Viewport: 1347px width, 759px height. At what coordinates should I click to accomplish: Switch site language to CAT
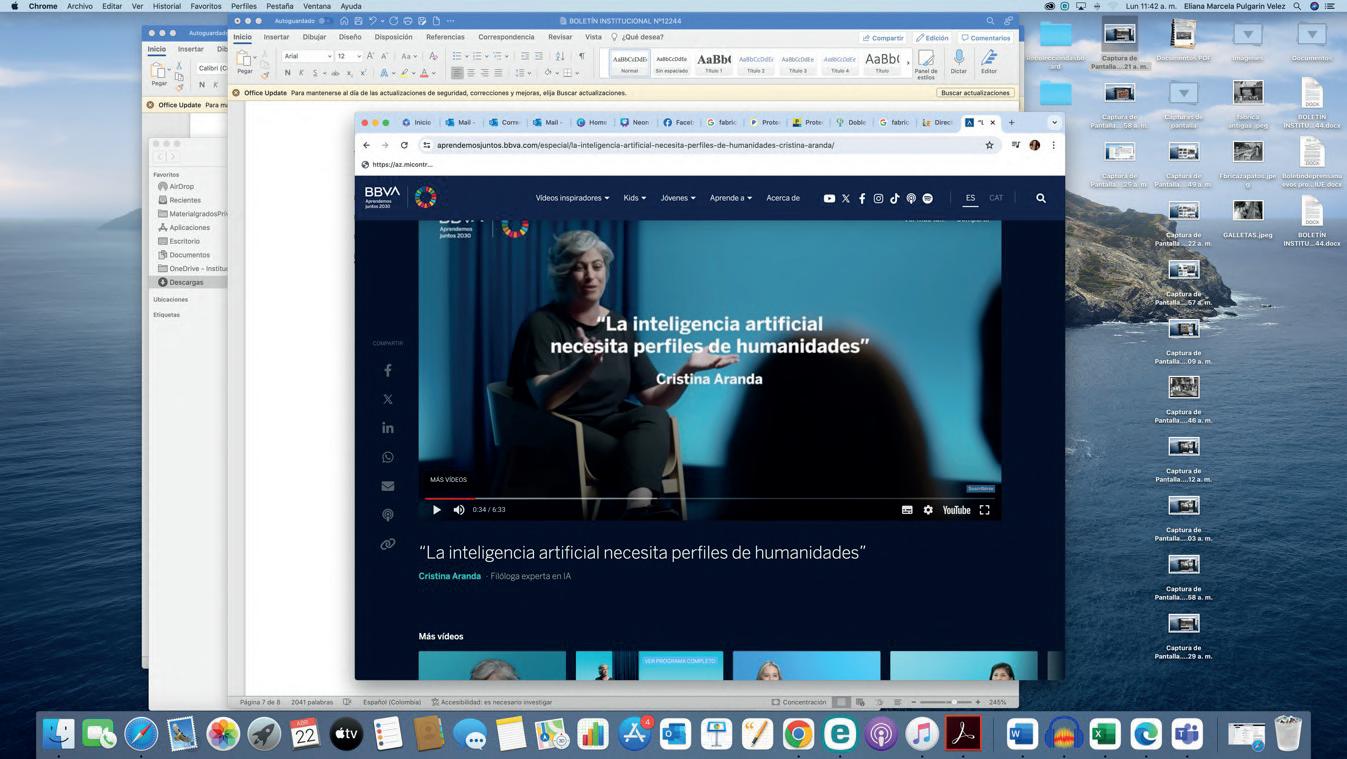996,198
